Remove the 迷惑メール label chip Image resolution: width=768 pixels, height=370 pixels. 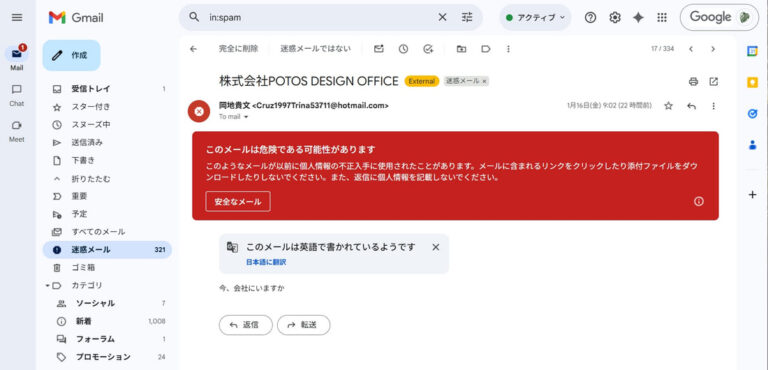click(484, 82)
